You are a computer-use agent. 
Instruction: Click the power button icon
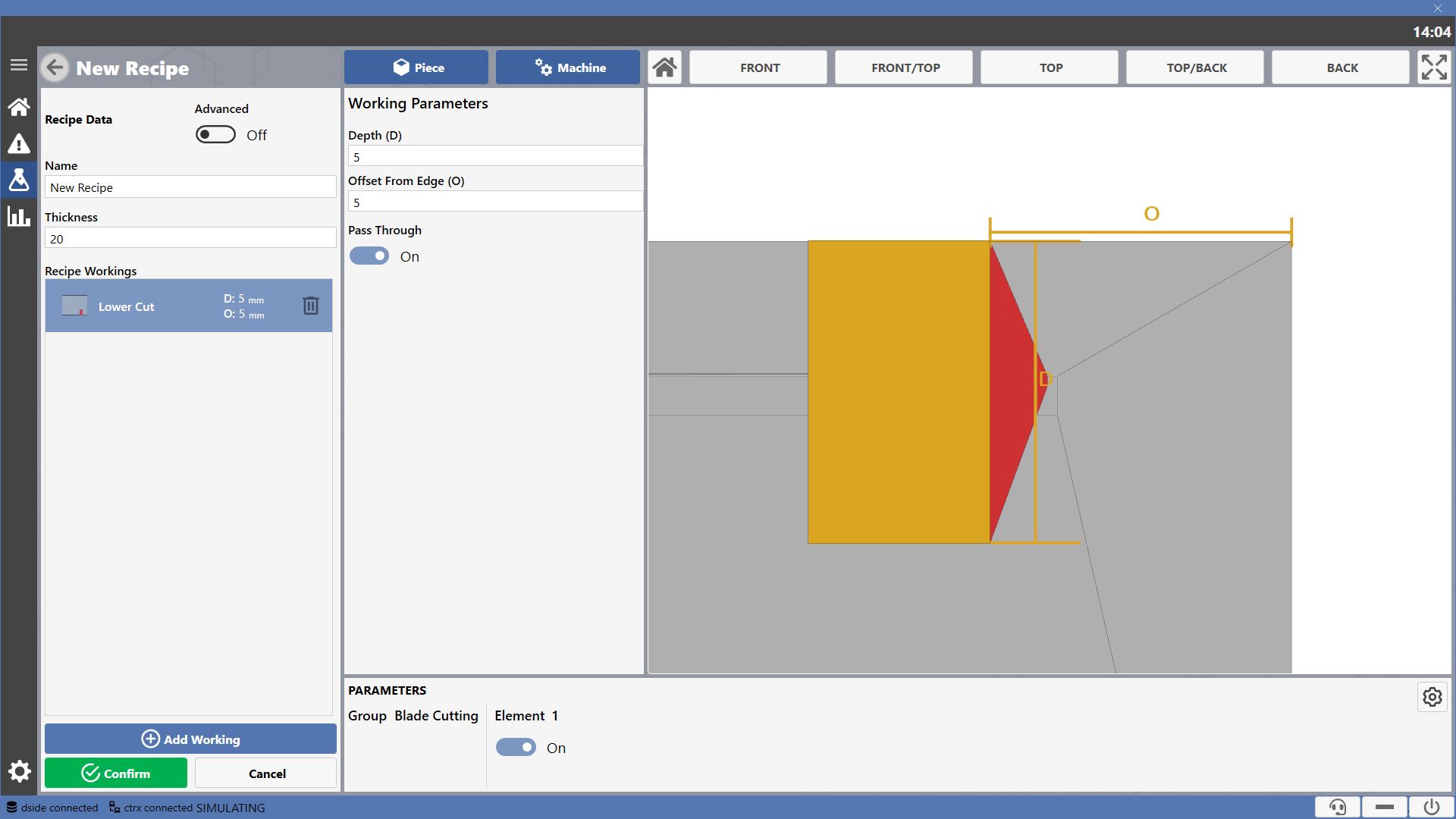click(1432, 807)
